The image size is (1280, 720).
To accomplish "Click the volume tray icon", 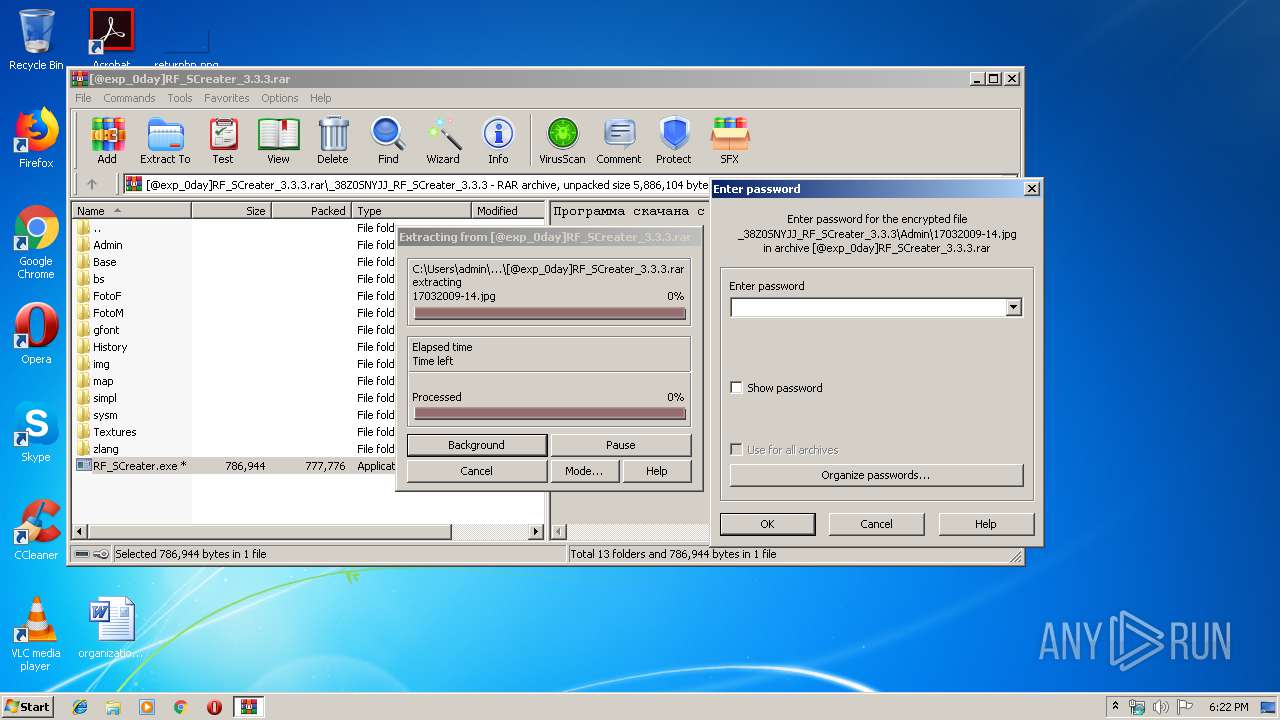I will coord(1161,707).
